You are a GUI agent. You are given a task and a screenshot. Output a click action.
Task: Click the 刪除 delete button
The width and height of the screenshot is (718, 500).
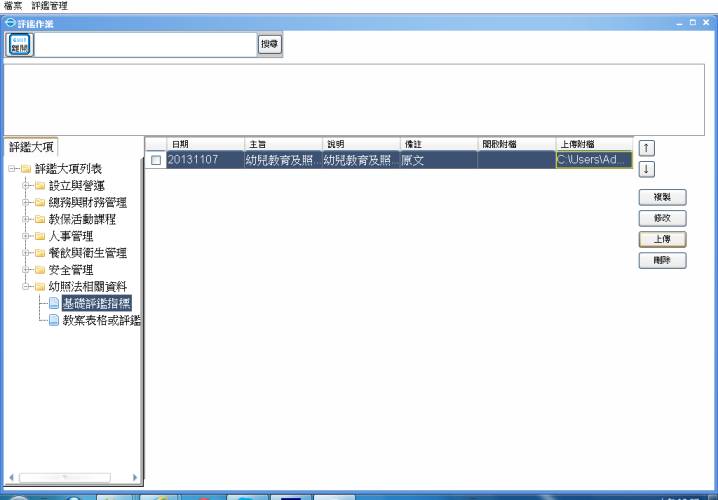pyautogui.click(x=661, y=260)
